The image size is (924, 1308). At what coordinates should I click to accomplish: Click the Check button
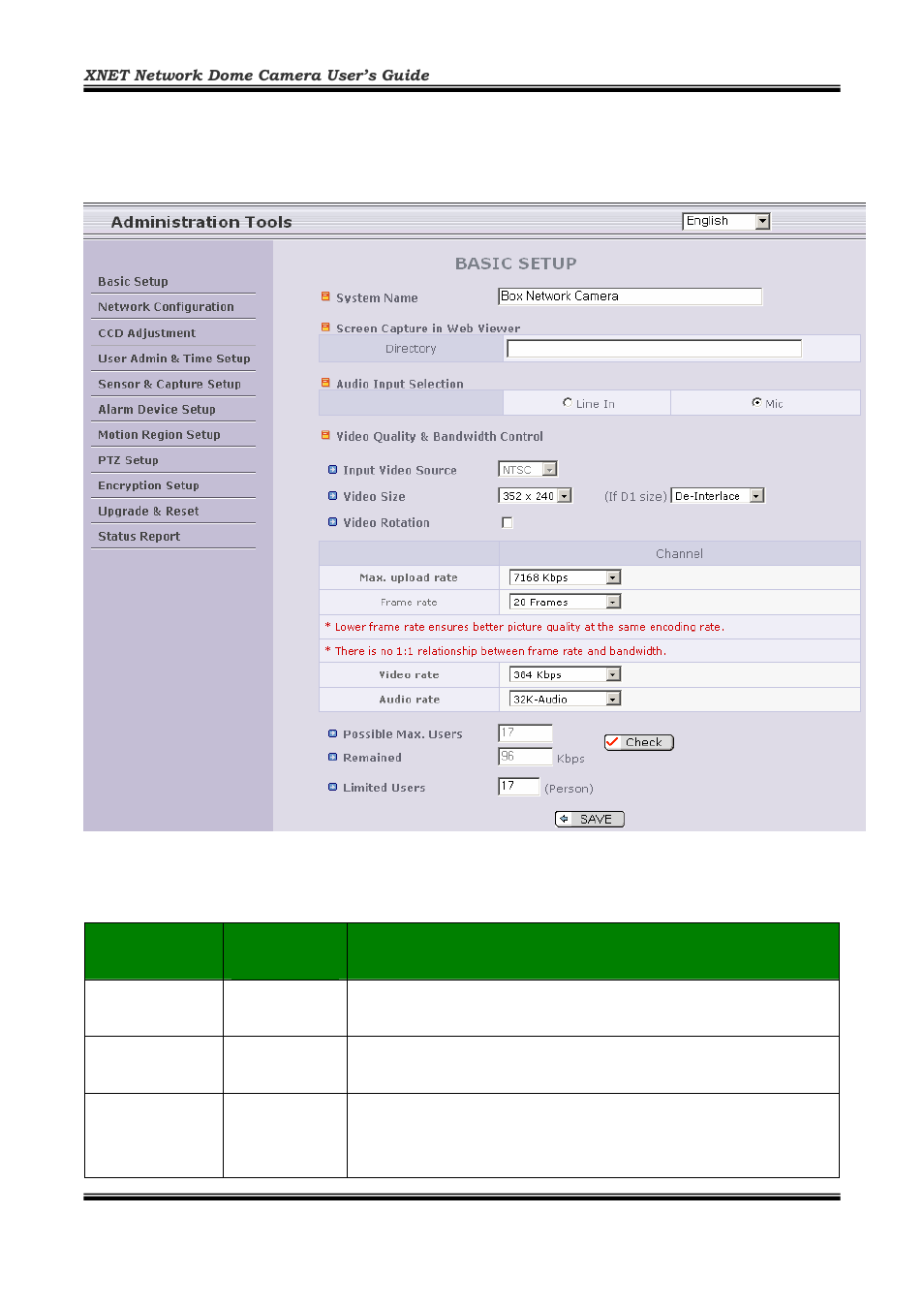pyautogui.click(x=638, y=742)
